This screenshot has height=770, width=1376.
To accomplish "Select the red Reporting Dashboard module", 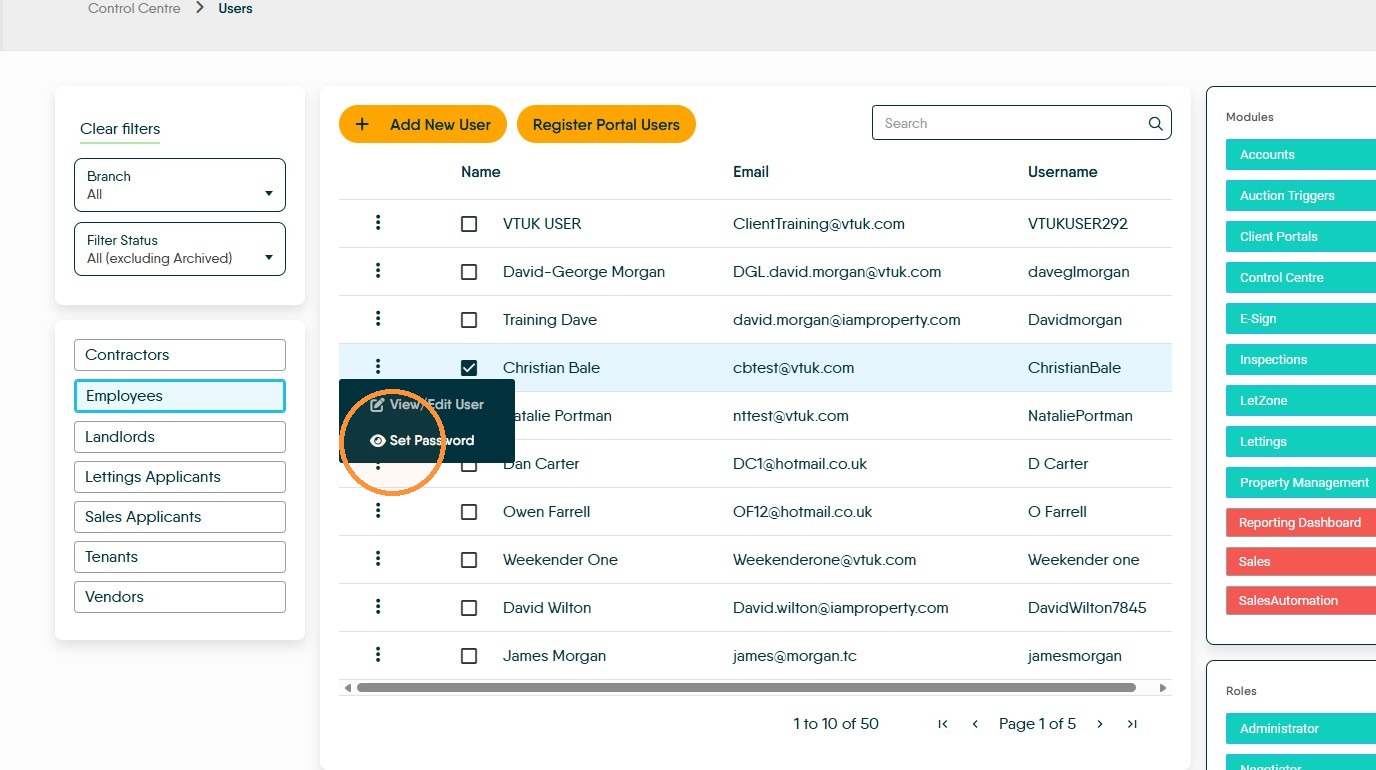I will [x=1301, y=523].
